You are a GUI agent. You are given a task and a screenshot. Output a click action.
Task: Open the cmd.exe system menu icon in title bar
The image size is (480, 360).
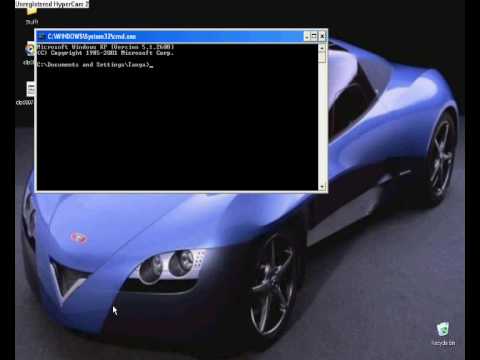pyautogui.click(x=42, y=36)
